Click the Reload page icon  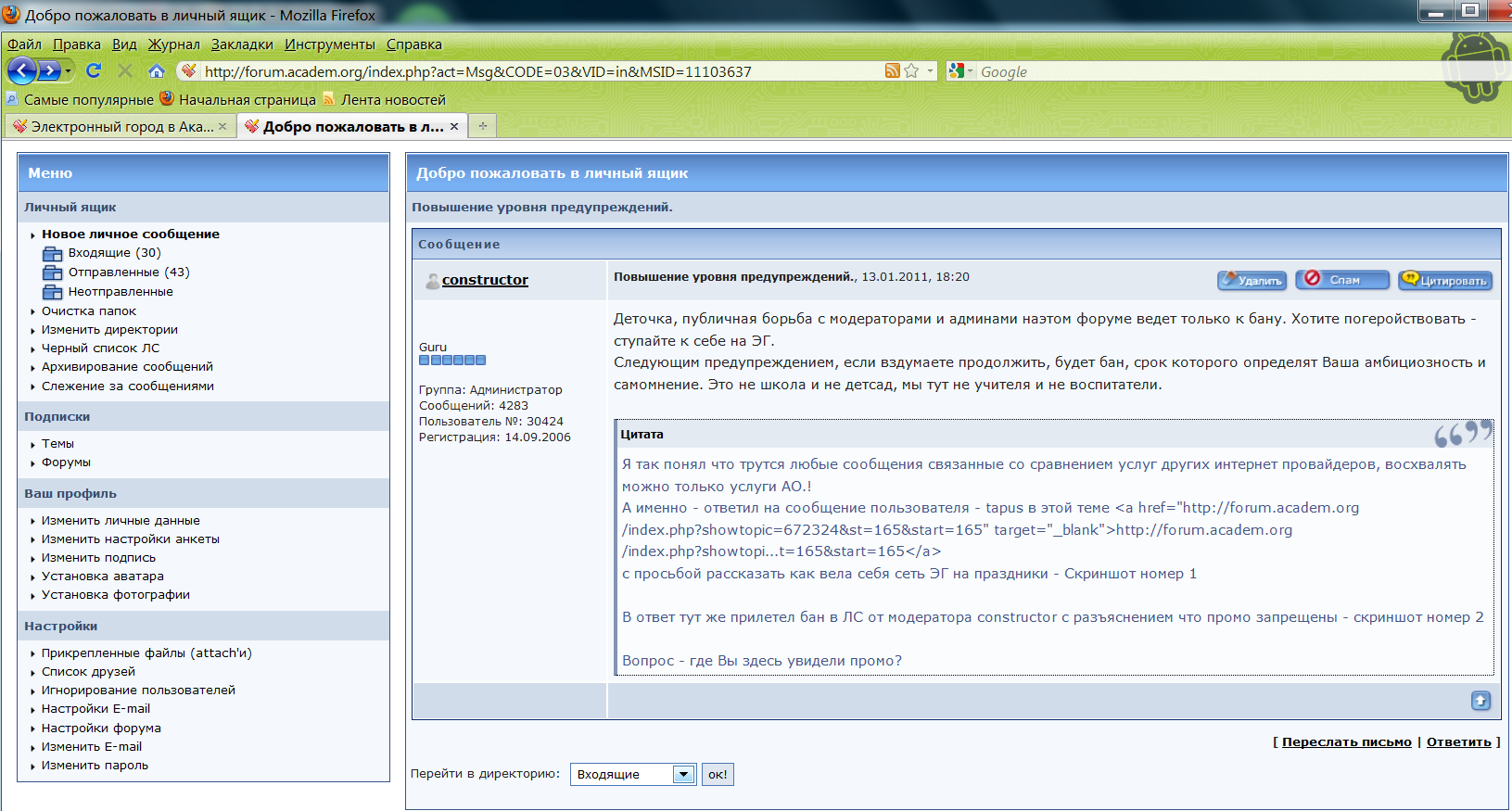(94, 70)
